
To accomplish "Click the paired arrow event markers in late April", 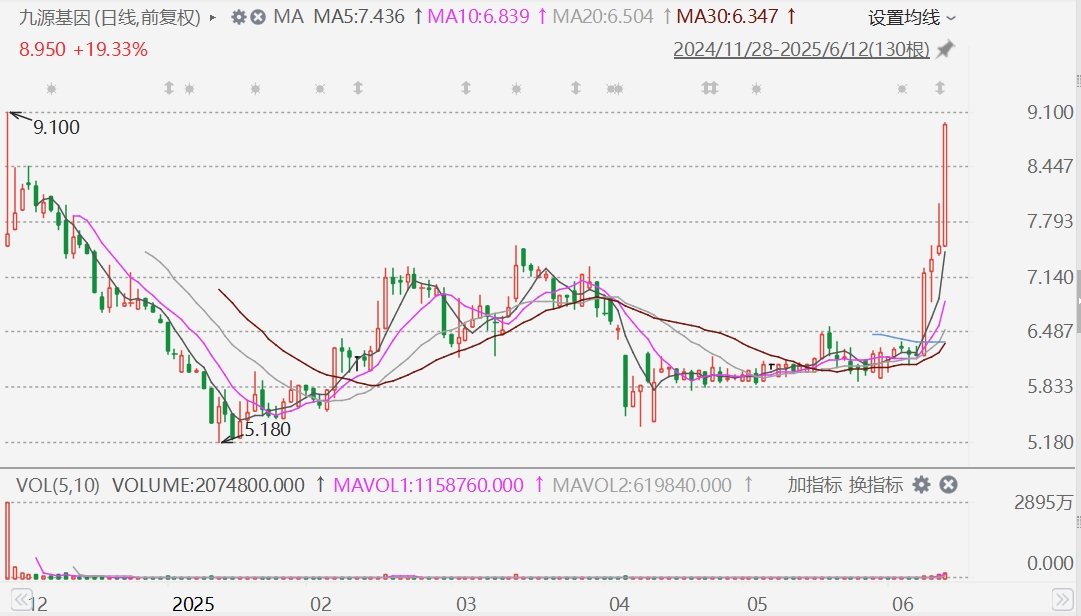I will point(709,88).
